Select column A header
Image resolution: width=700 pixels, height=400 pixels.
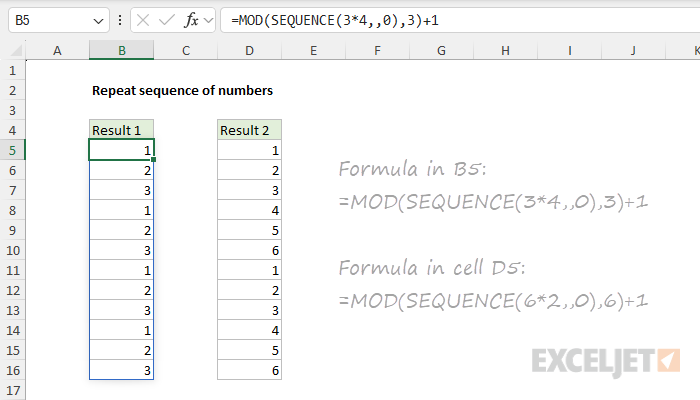point(57,50)
